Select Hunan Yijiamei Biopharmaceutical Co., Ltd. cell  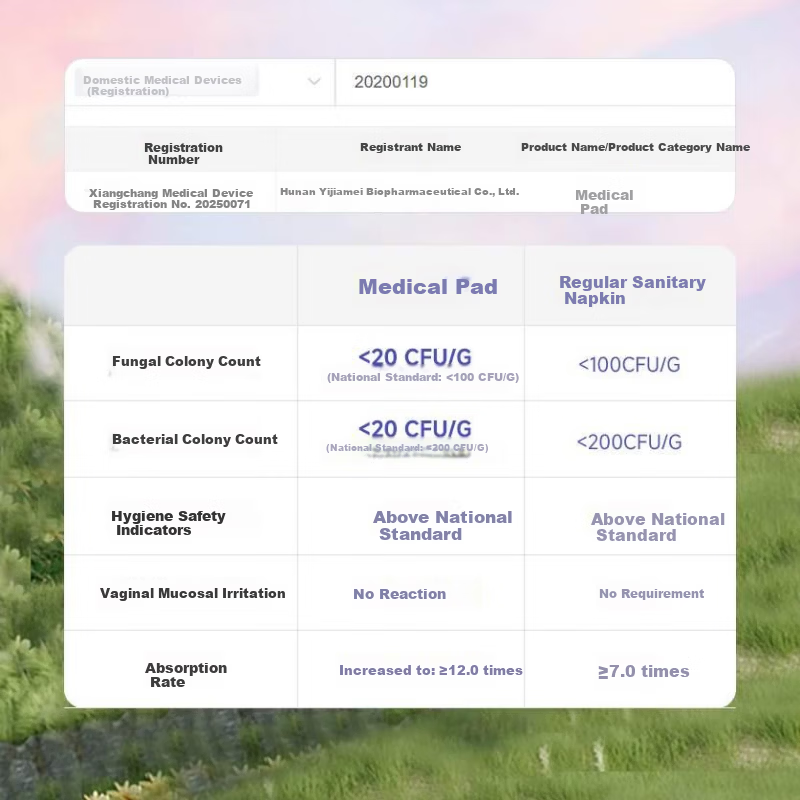click(x=399, y=192)
